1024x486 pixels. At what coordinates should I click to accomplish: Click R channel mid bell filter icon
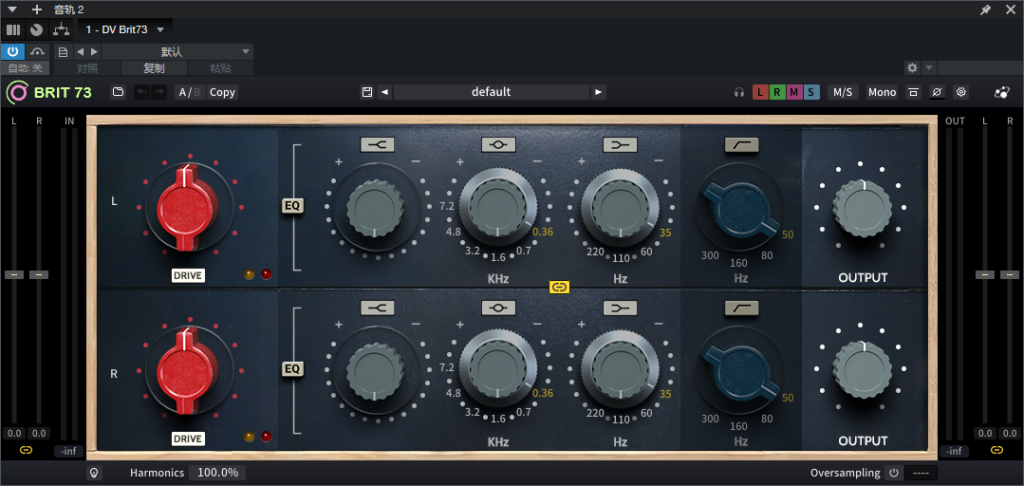[498, 308]
